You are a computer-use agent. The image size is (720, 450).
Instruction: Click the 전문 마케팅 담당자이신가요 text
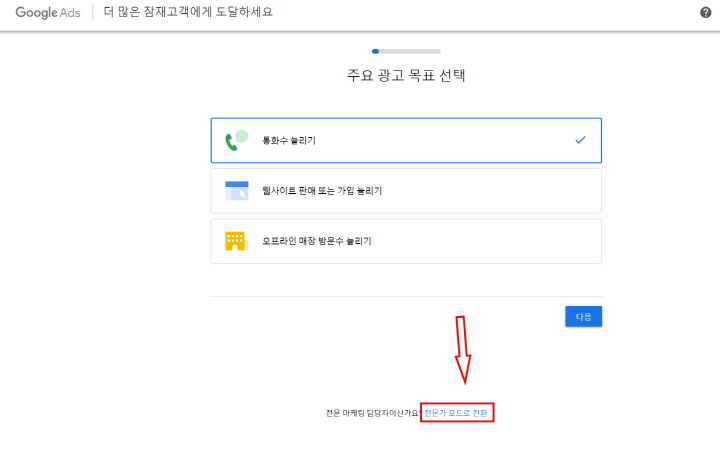[373, 413]
